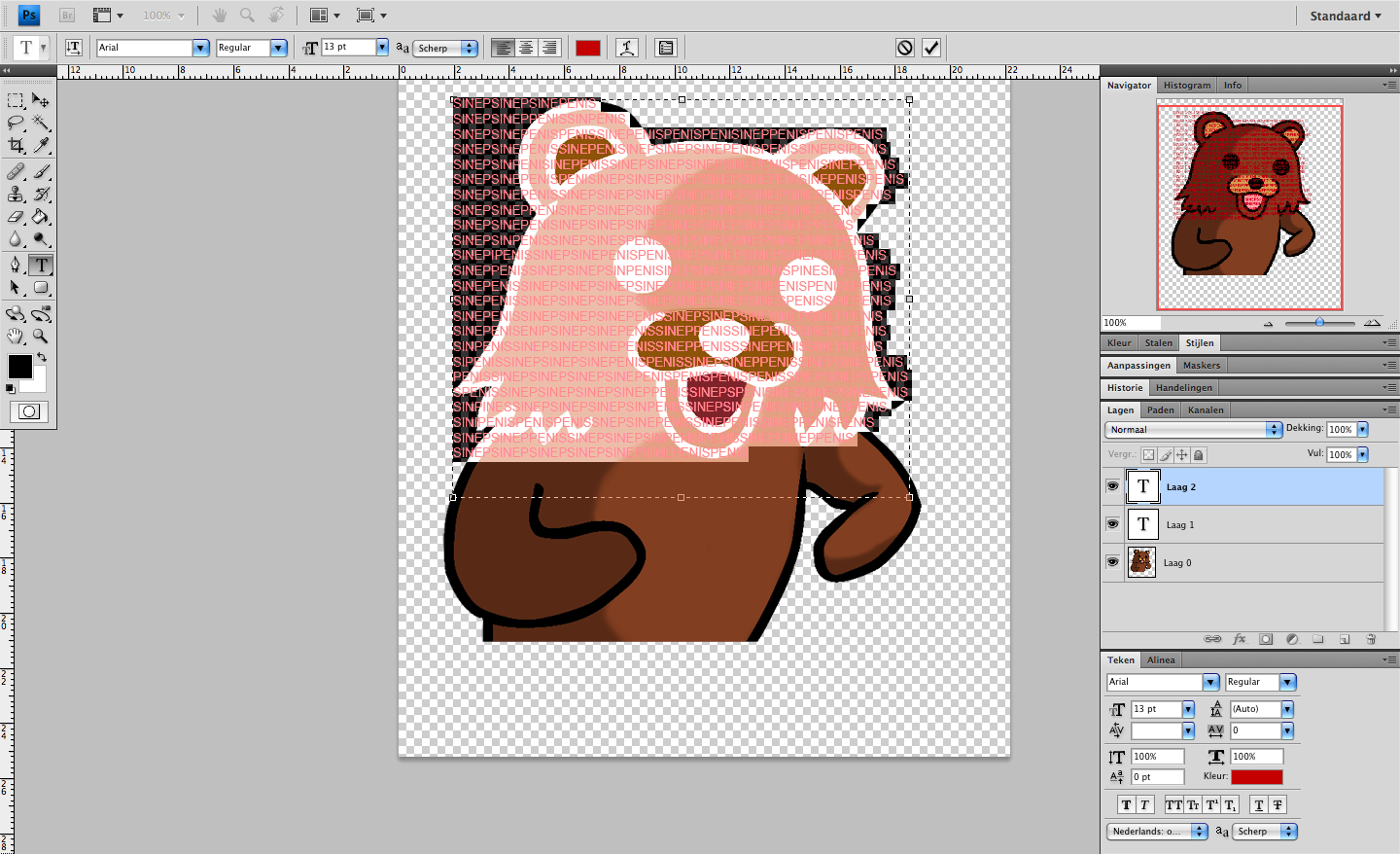Open font family dropdown in options bar
1400x854 pixels.
(201, 48)
